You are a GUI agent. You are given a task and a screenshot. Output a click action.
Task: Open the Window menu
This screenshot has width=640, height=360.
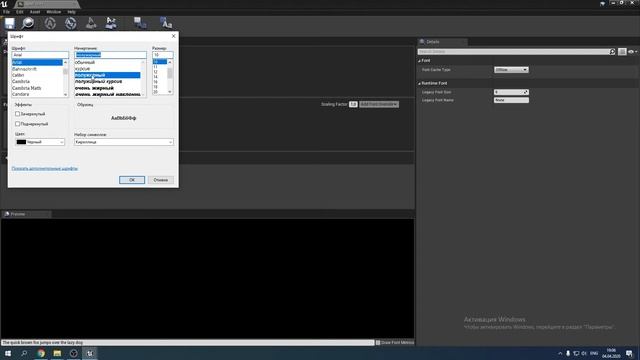click(53, 12)
